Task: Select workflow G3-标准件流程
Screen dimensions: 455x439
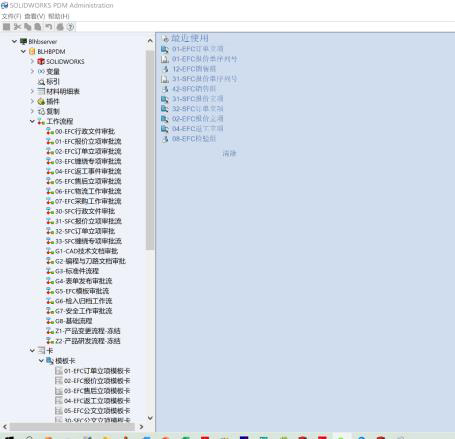Action: 77,271
